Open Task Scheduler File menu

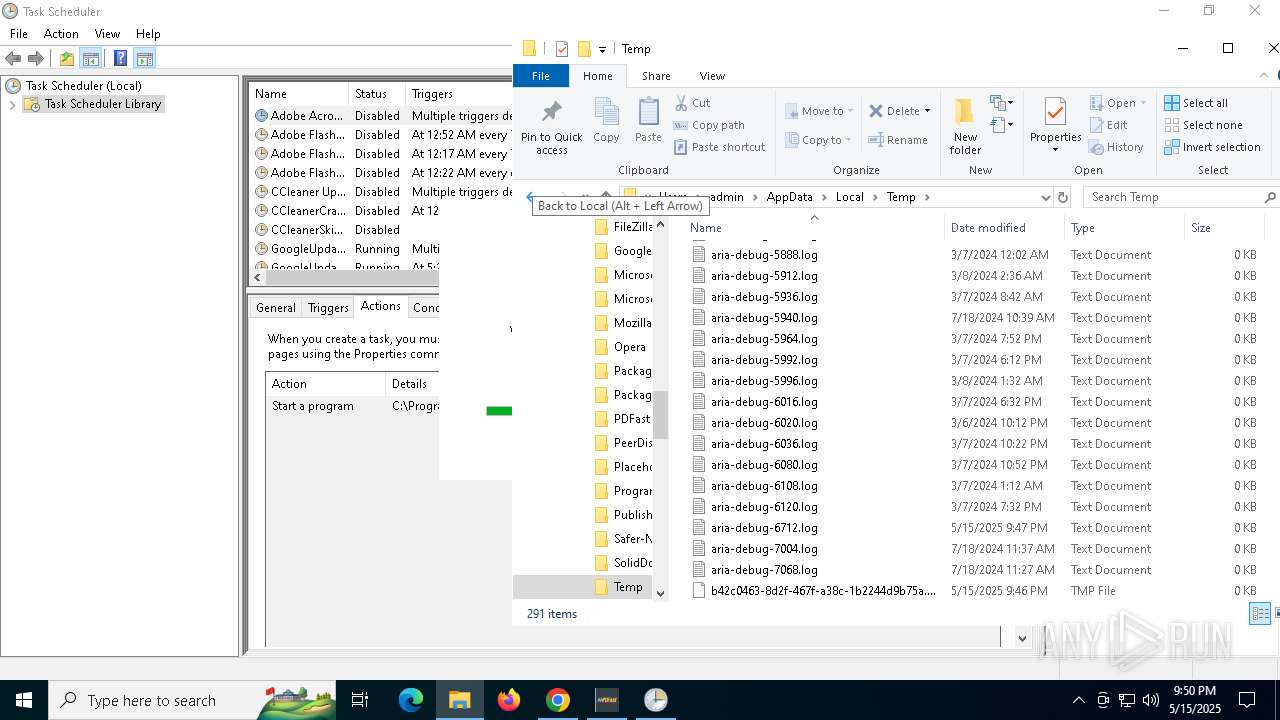[x=19, y=34]
